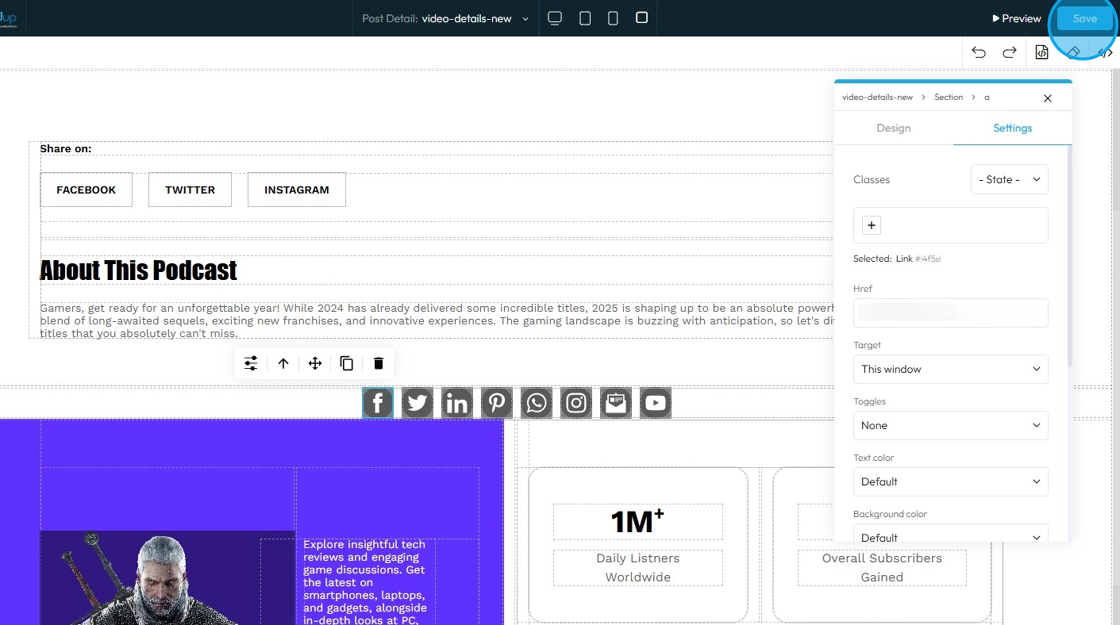This screenshot has height=625, width=1120.
Task: Select parent element with up arrow
Action: point(283,364)
